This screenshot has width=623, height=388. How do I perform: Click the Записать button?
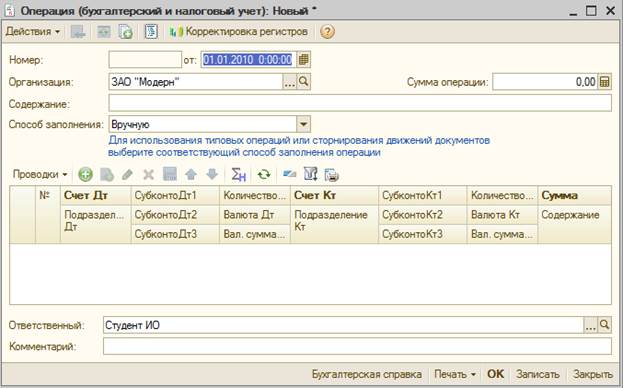point(538,374)
